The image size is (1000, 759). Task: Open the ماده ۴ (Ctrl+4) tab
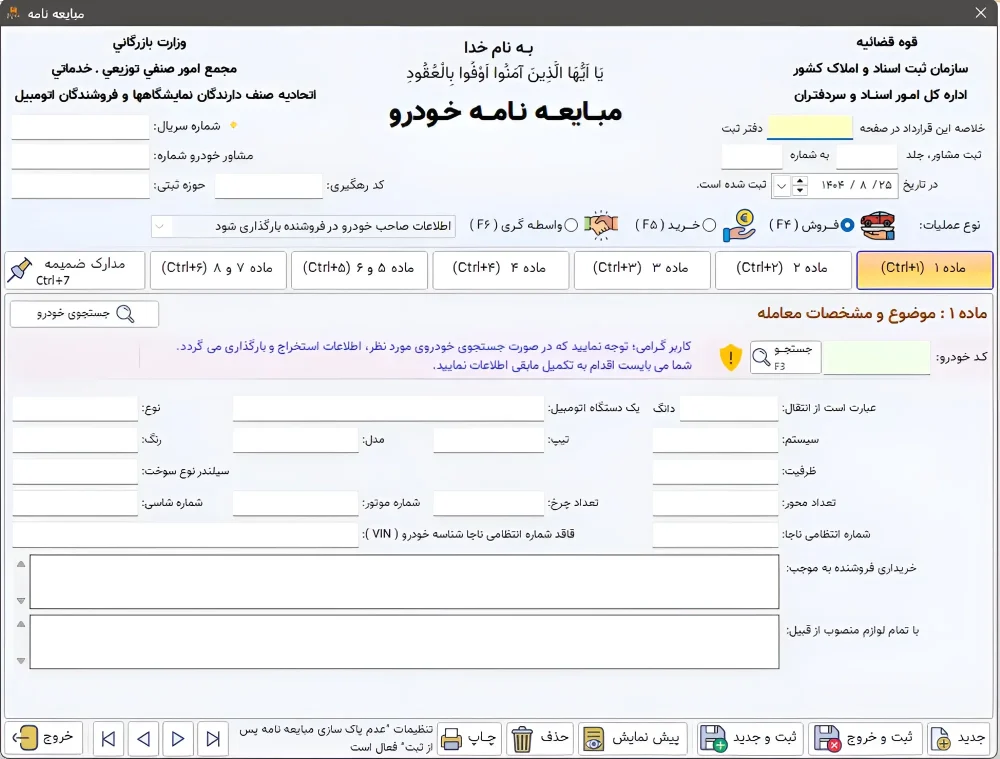500,270
